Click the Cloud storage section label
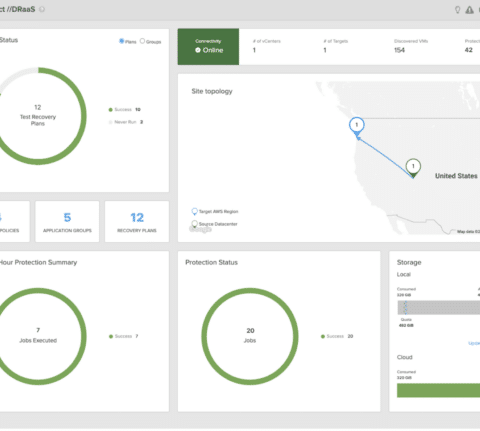480x431 pixels. 405,357
